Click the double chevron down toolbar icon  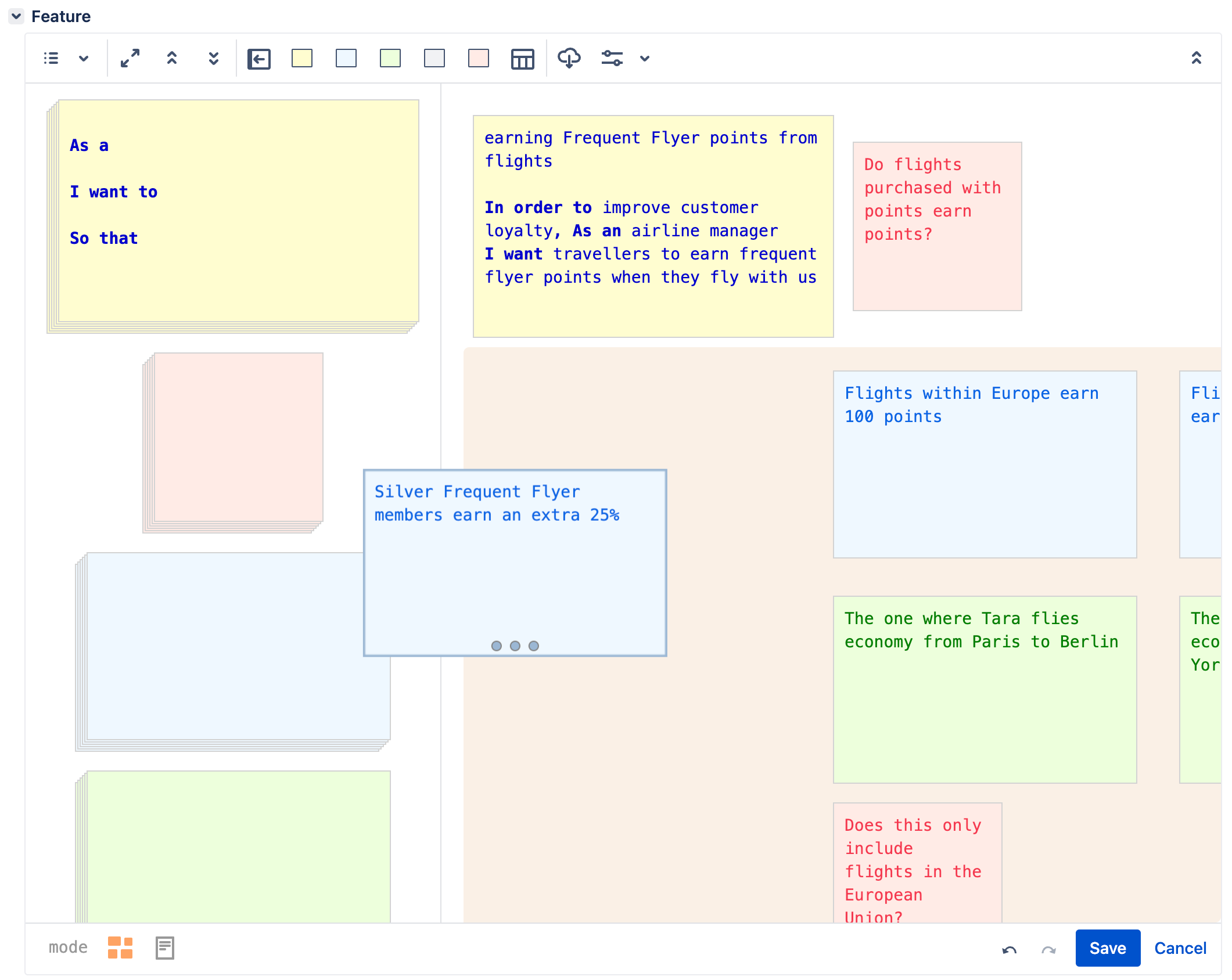pyautogui.click(x=214, y=58)
